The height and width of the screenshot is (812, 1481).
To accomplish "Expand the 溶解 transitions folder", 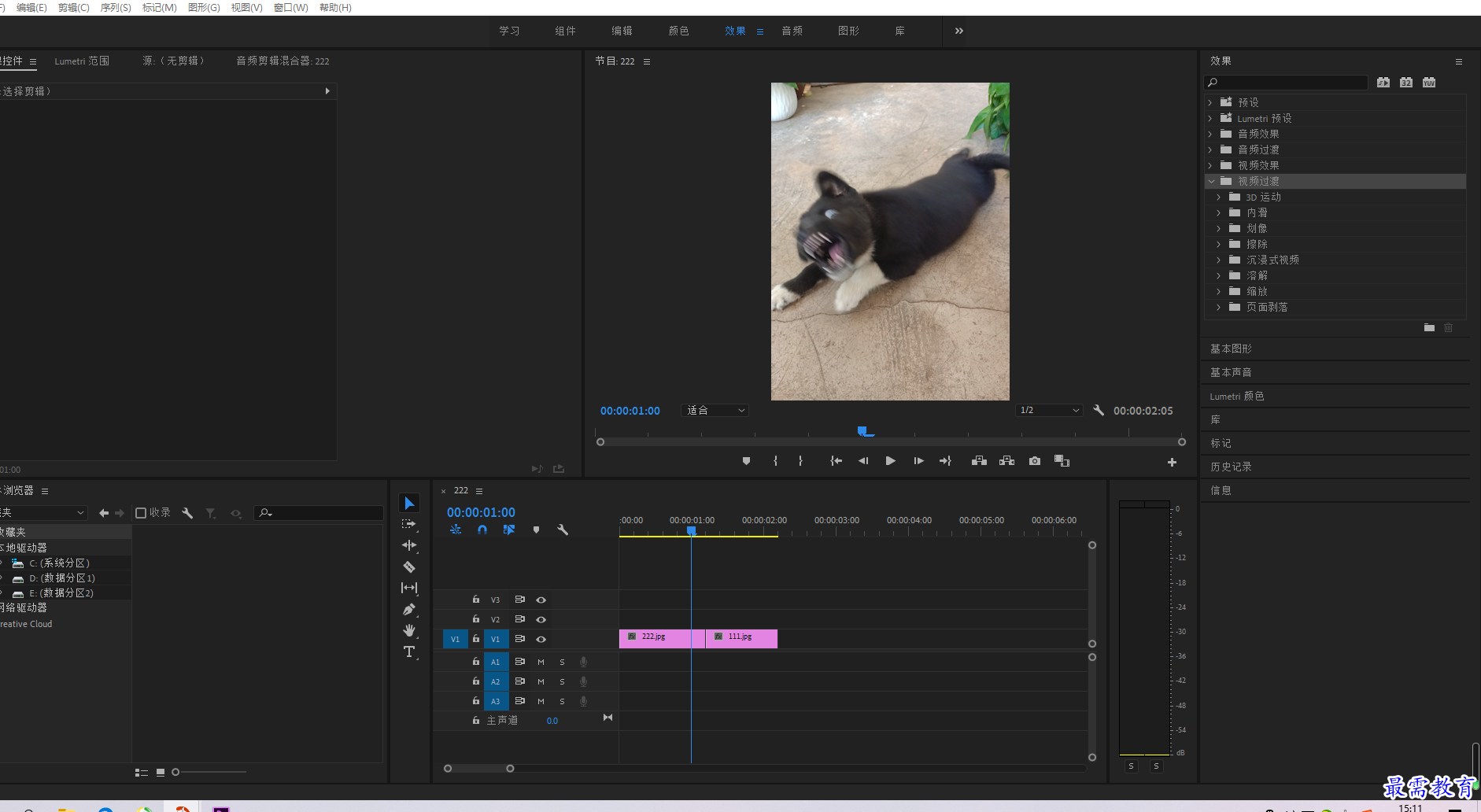I will tap(1219, 275).
